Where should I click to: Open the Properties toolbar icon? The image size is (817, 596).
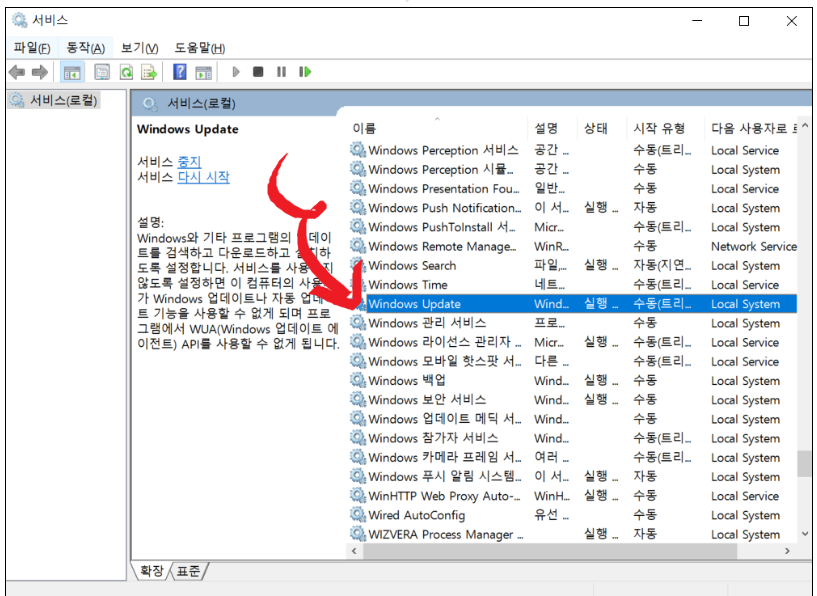pos(102,72)
